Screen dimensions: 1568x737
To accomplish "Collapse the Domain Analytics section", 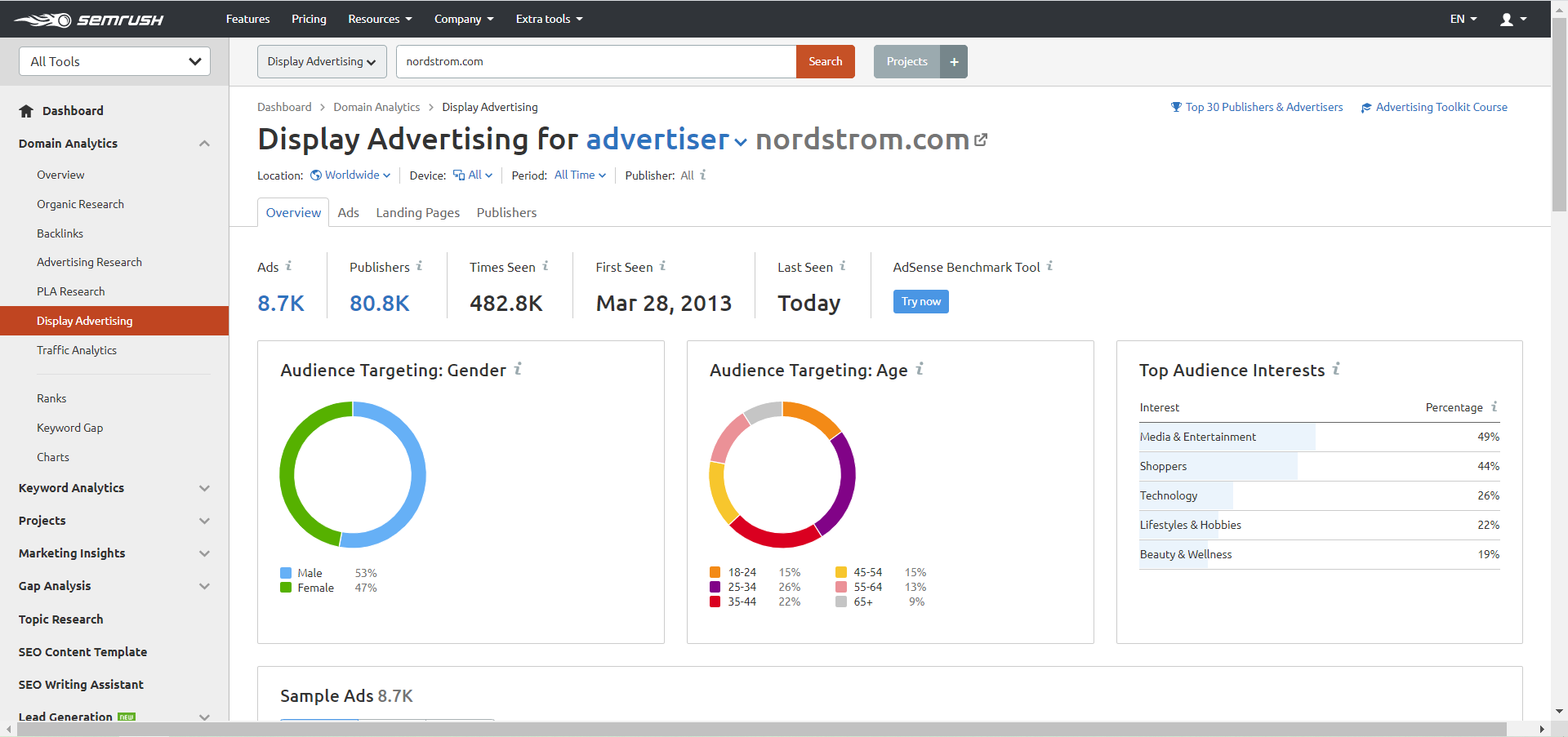I will click(x=204, y=144).
